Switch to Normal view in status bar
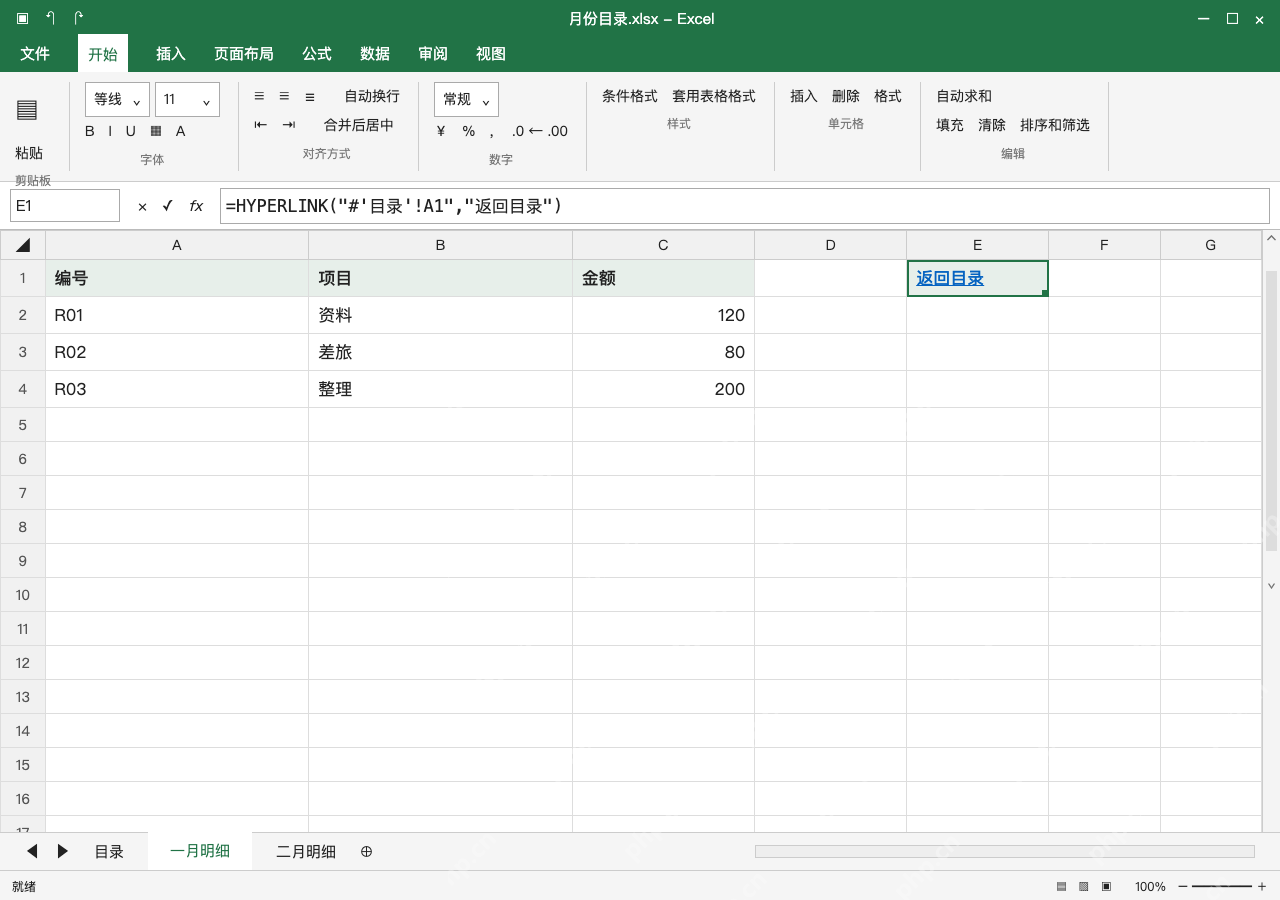Screen dimensions: 1280x900 (x=1061, y=887)
